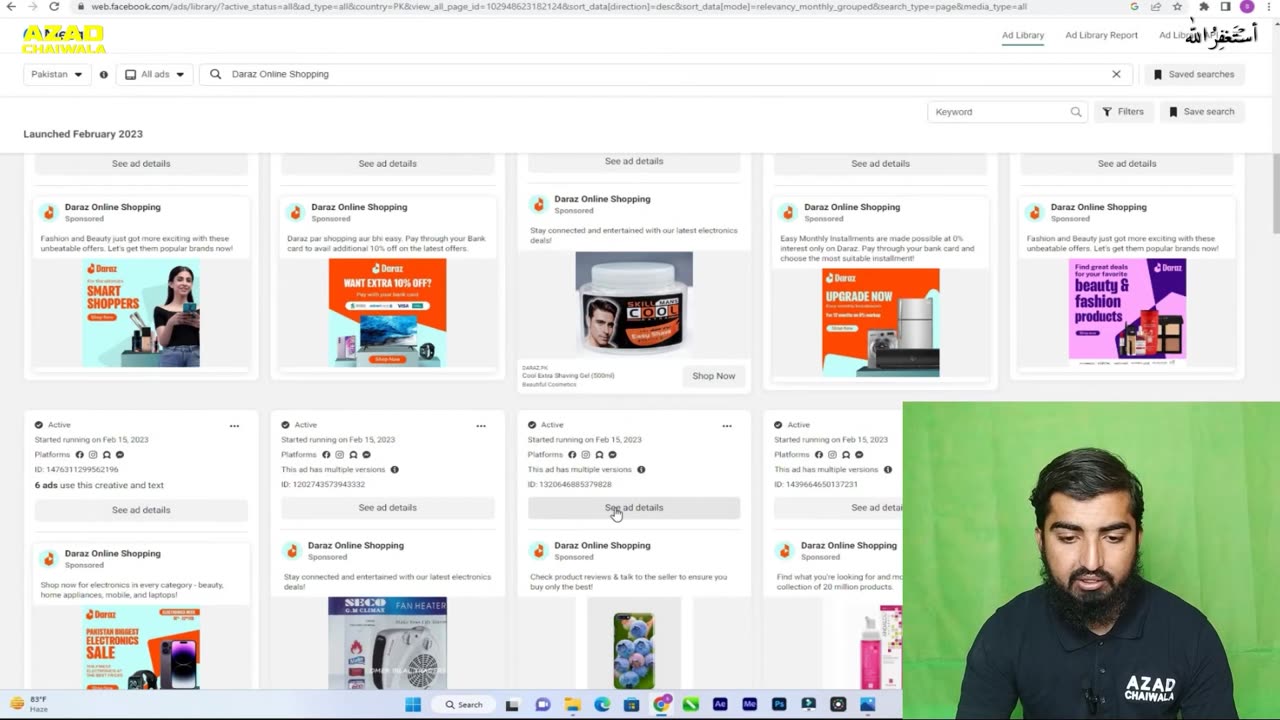Click the browser address bar URL
The width and height of the screenshot is (1280, 720).
(560, 6)
